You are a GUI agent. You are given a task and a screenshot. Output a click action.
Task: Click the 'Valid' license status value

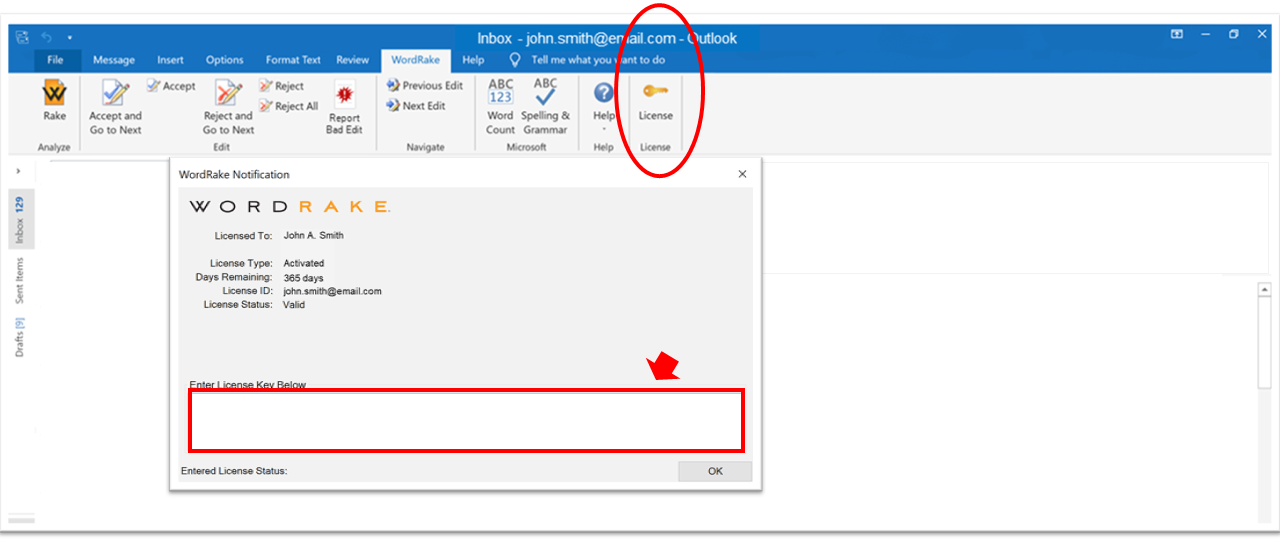[x=294, y=305]
